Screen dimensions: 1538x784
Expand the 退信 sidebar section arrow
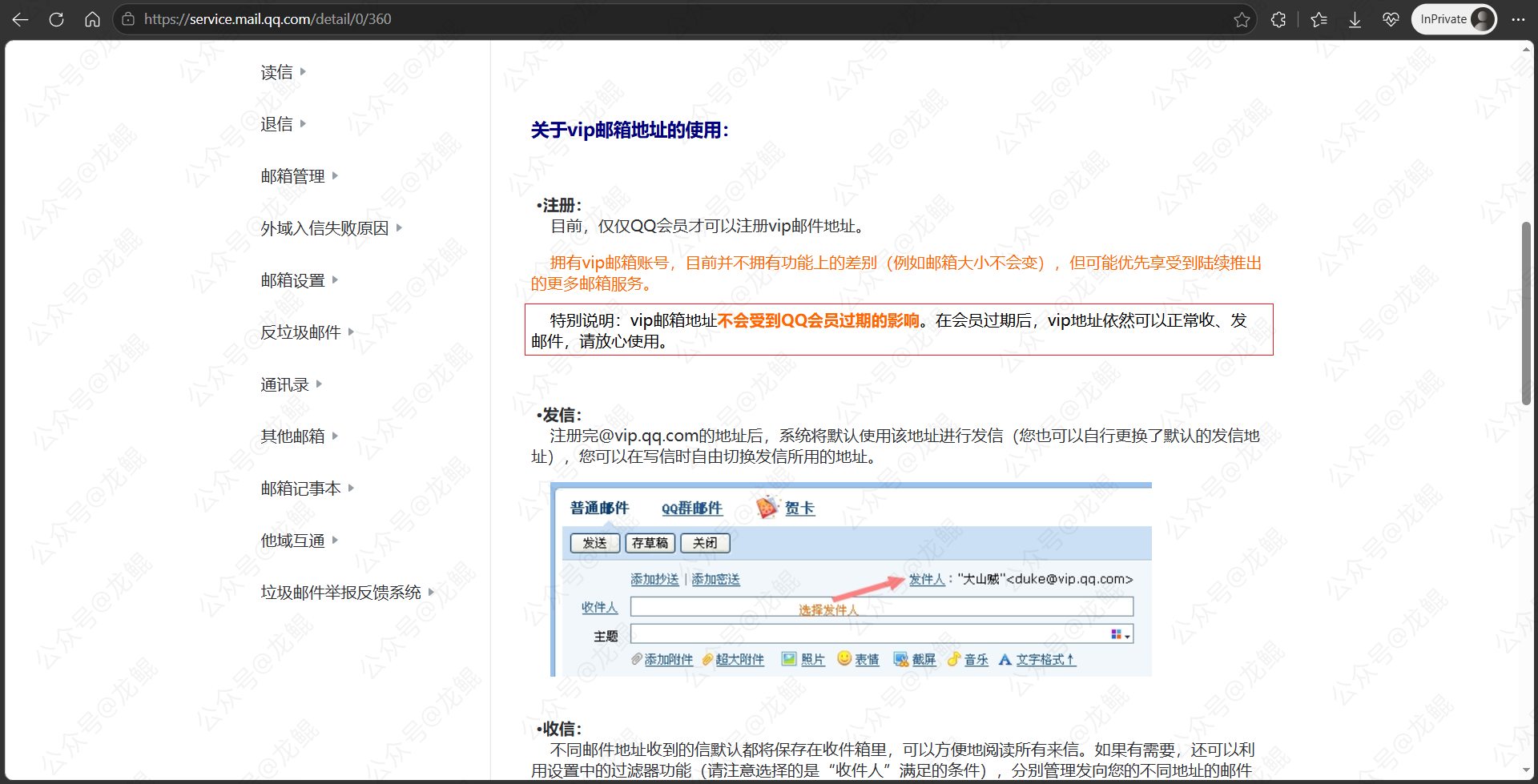(x=303, y=124)
